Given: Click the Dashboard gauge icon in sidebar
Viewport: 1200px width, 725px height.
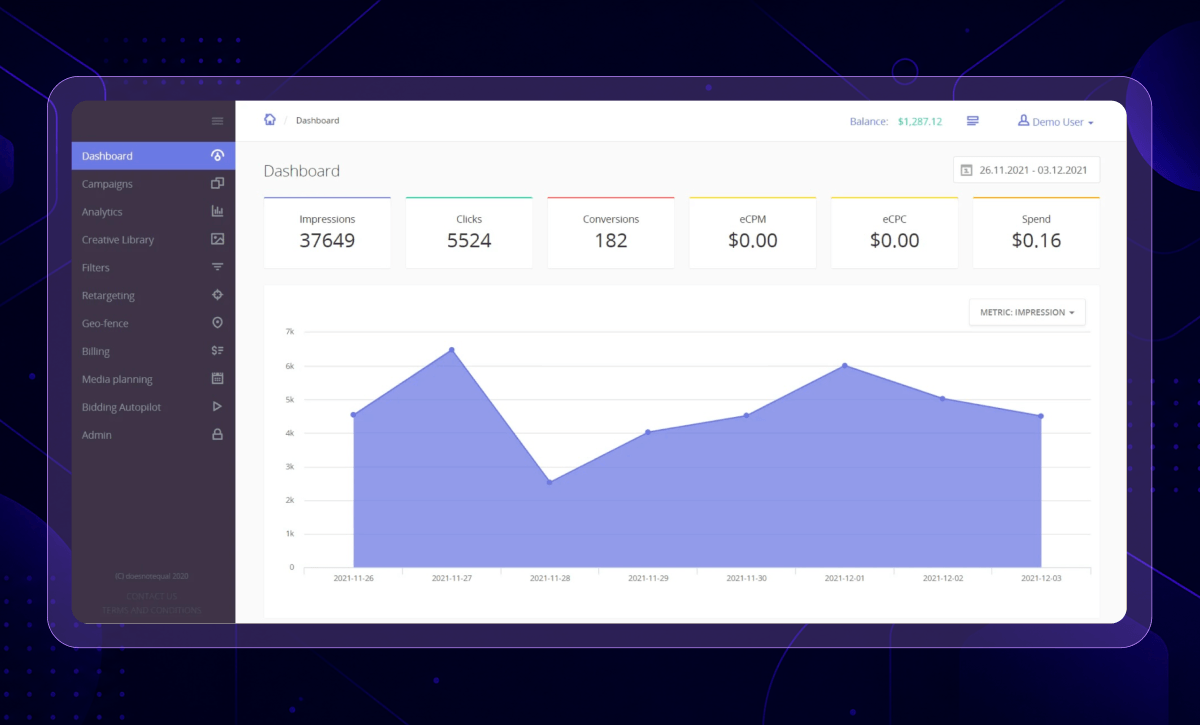Looking at the screenshot, I should tap(217, 156).
